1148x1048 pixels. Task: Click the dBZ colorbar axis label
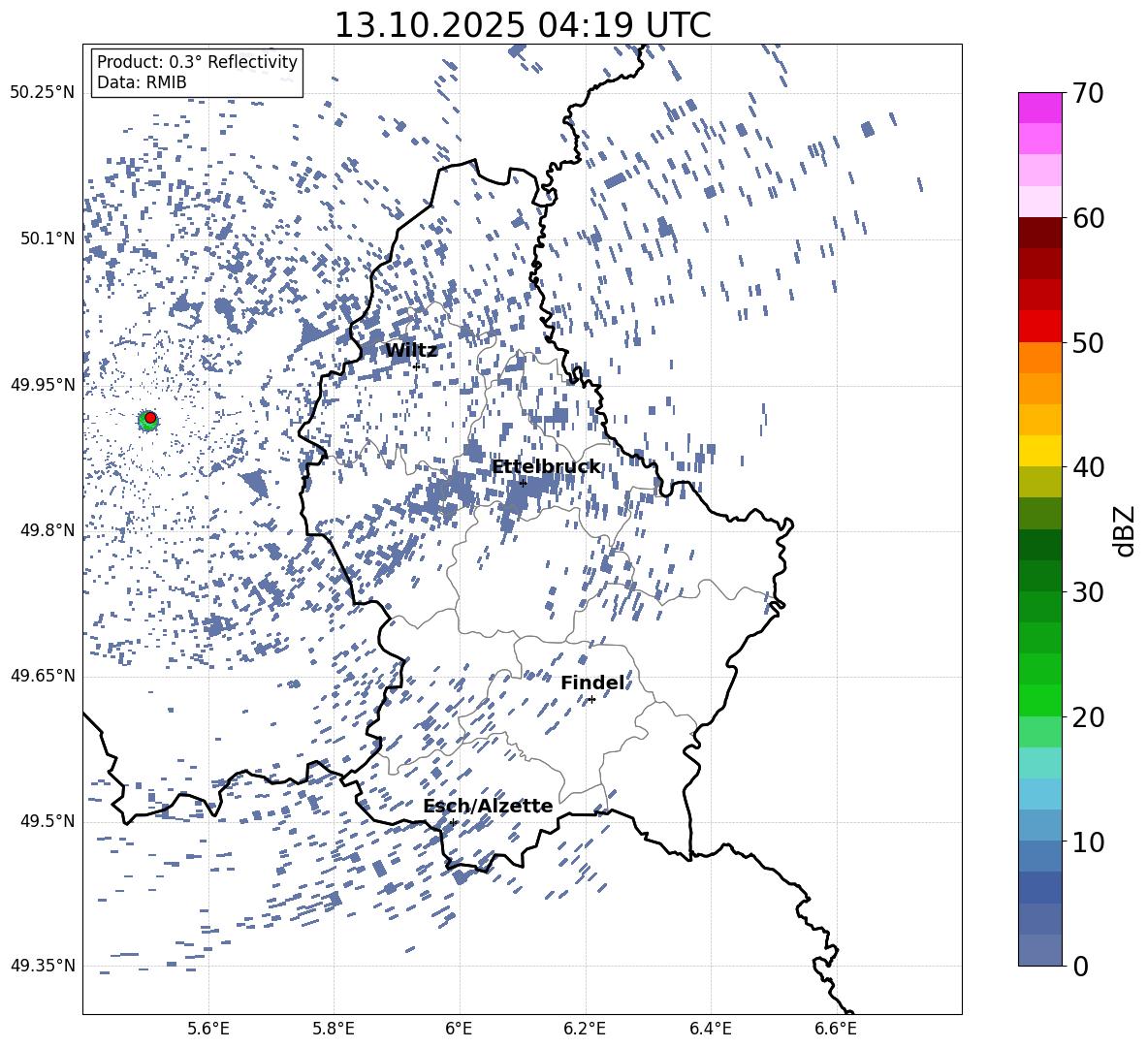pos(1126,530)
